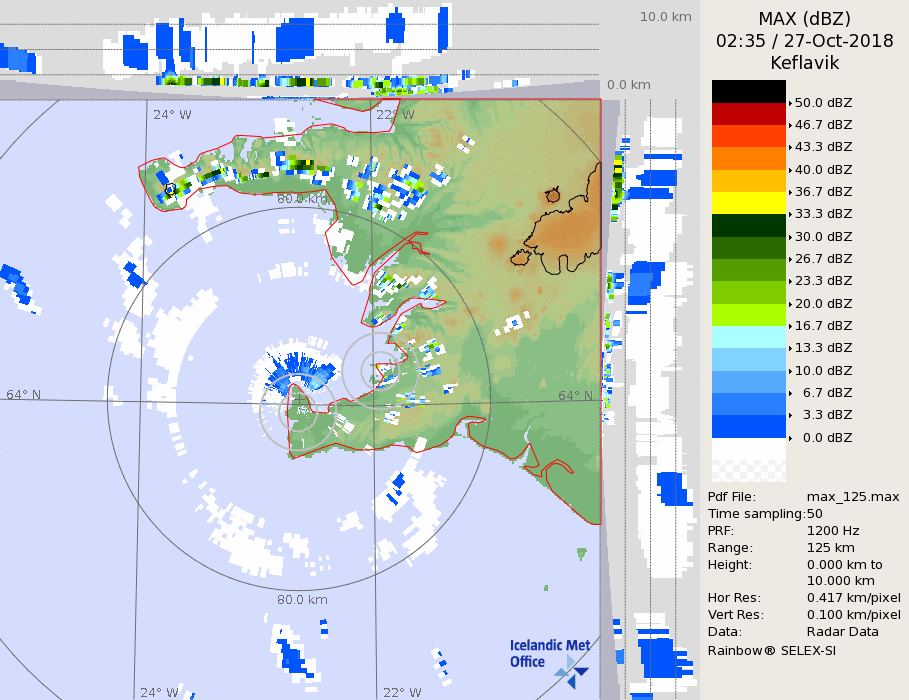Viewport: 909px width, 700px height.
Task: Click the Keflavik station name
Action: click(x=803, y=63)
